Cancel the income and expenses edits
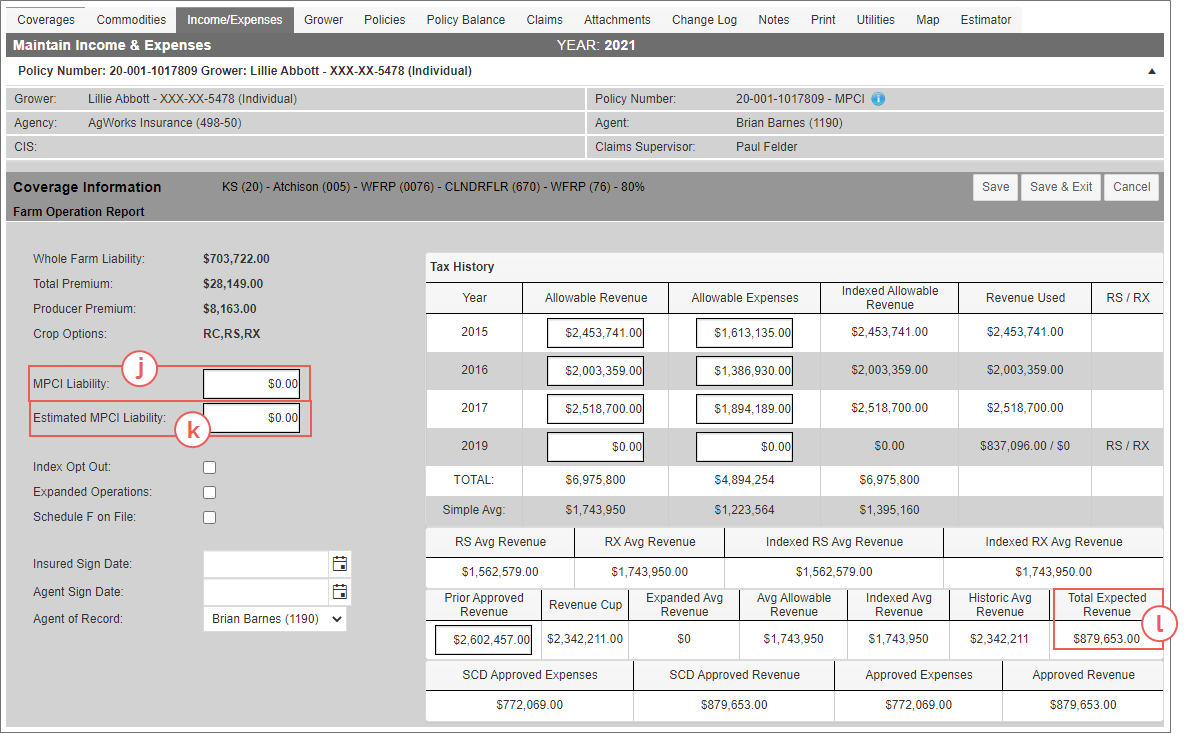1189x733 pixels. [x=1131, y=187]
